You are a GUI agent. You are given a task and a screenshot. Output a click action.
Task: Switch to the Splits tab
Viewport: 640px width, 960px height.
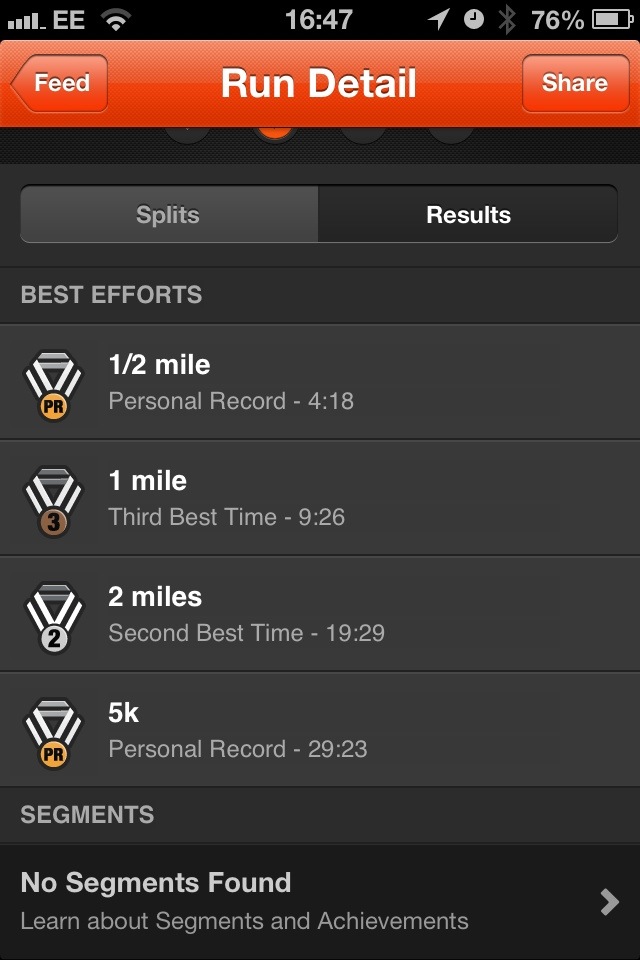(168, 215)
